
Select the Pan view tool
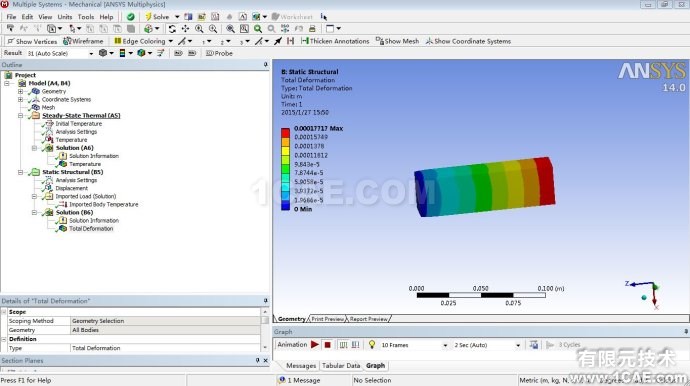pos(185,29)
